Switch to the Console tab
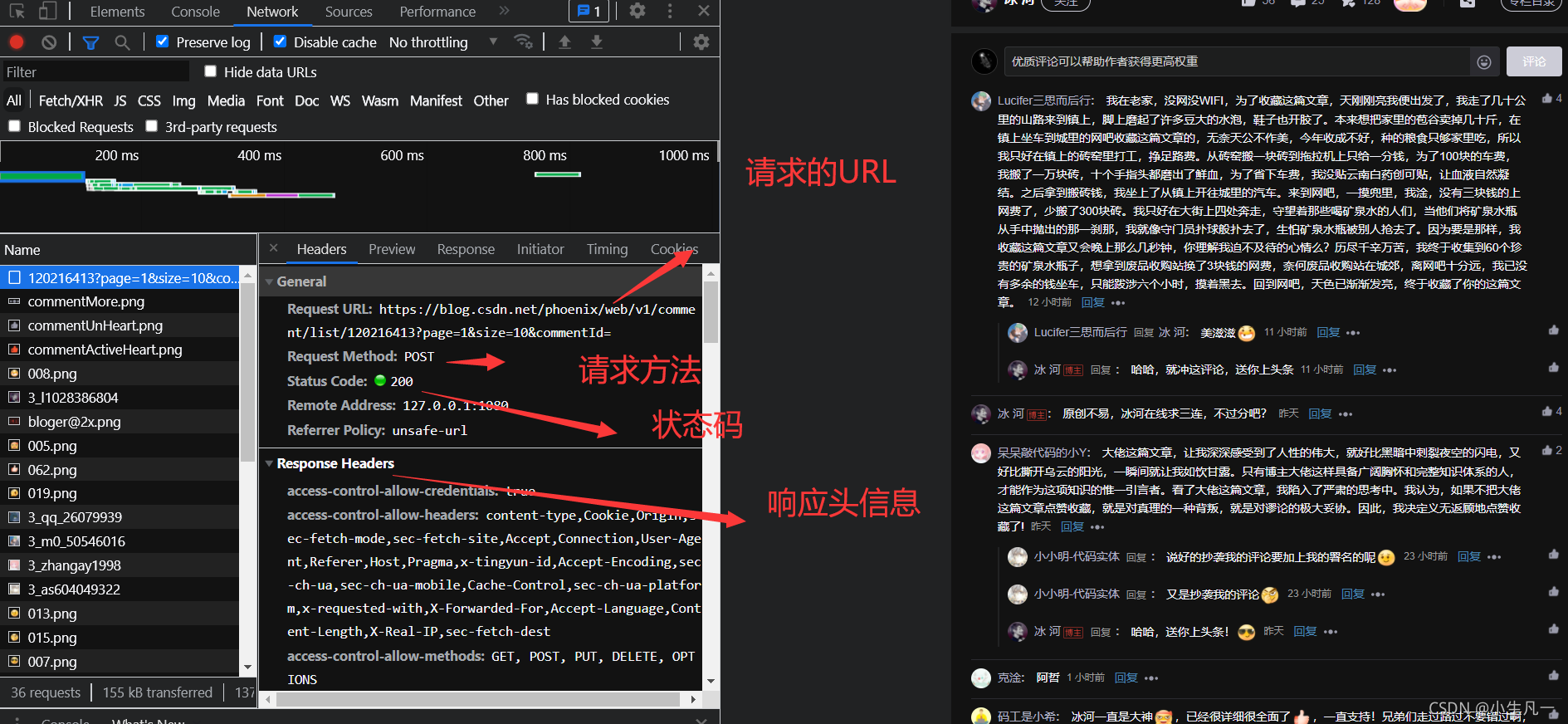This screenshot has height=724, width=1568. [195, 12]
